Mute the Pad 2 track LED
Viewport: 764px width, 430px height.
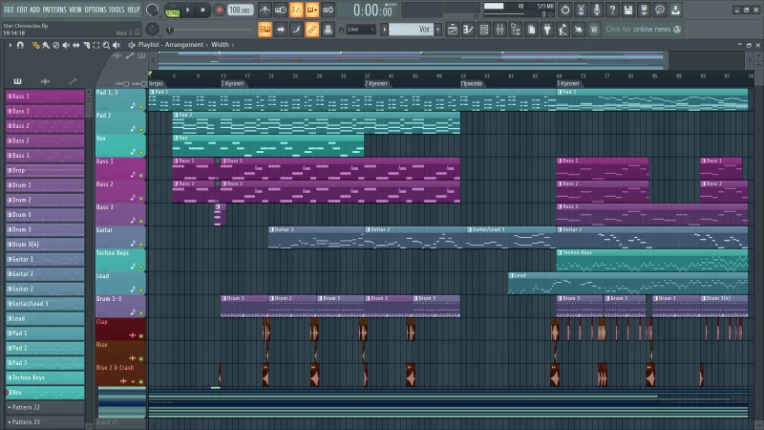pyautogui.click(x=141, y=130)
